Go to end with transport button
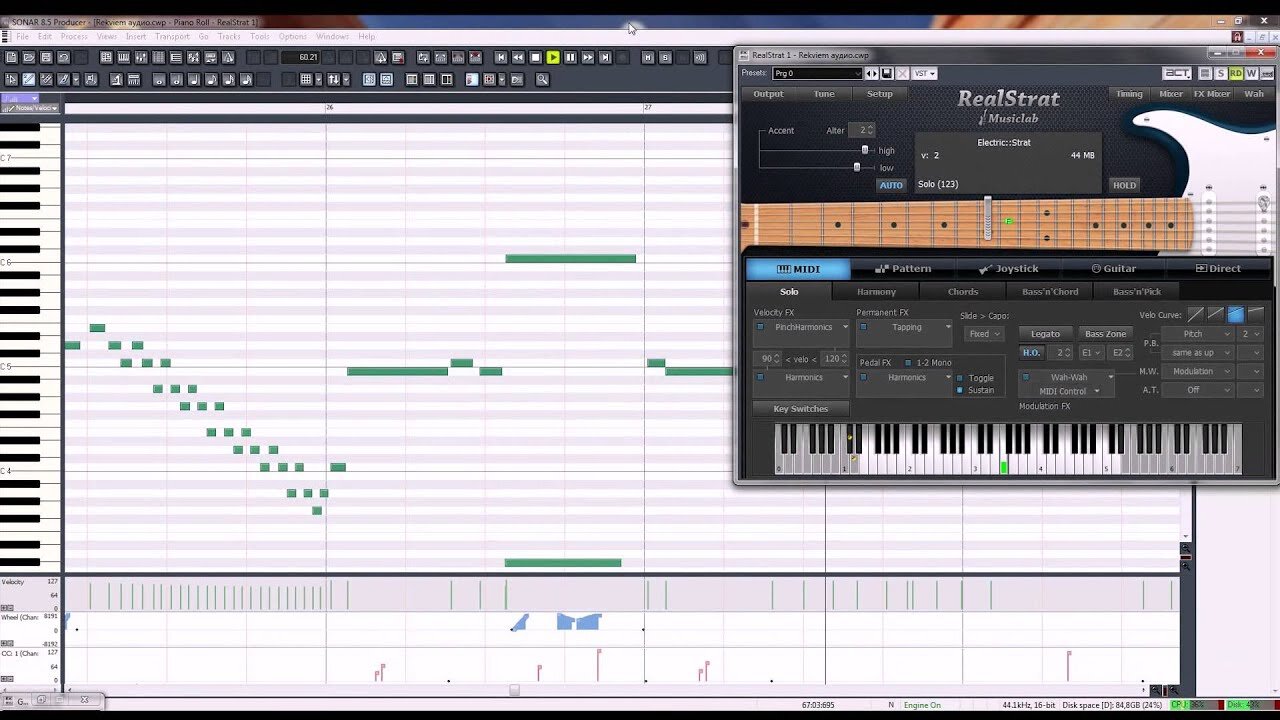Screen dimensions: 1280x720 [x=605, y=58]
